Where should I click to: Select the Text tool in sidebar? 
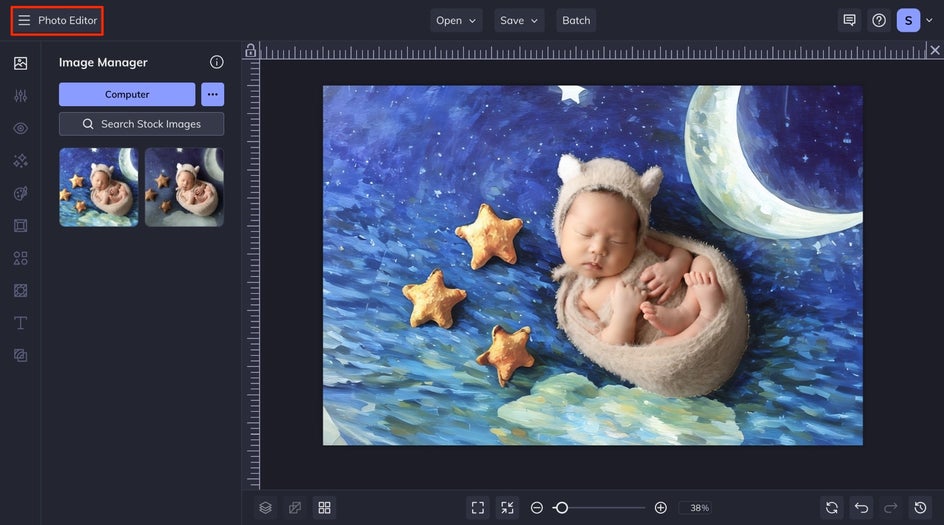[20, 323]
